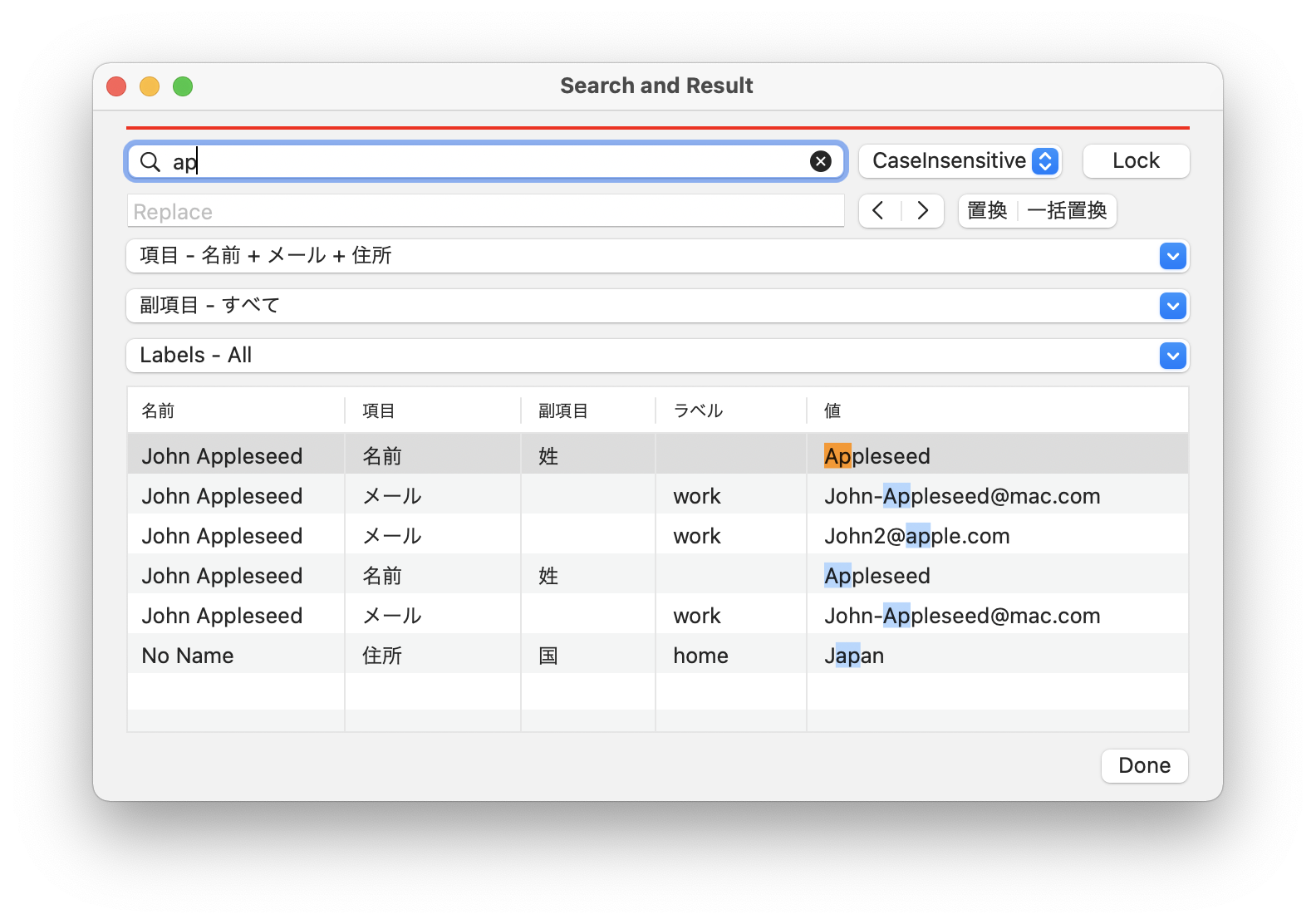Click into the Replace text field
1316x924 pixels.
[x=486, y=211]
